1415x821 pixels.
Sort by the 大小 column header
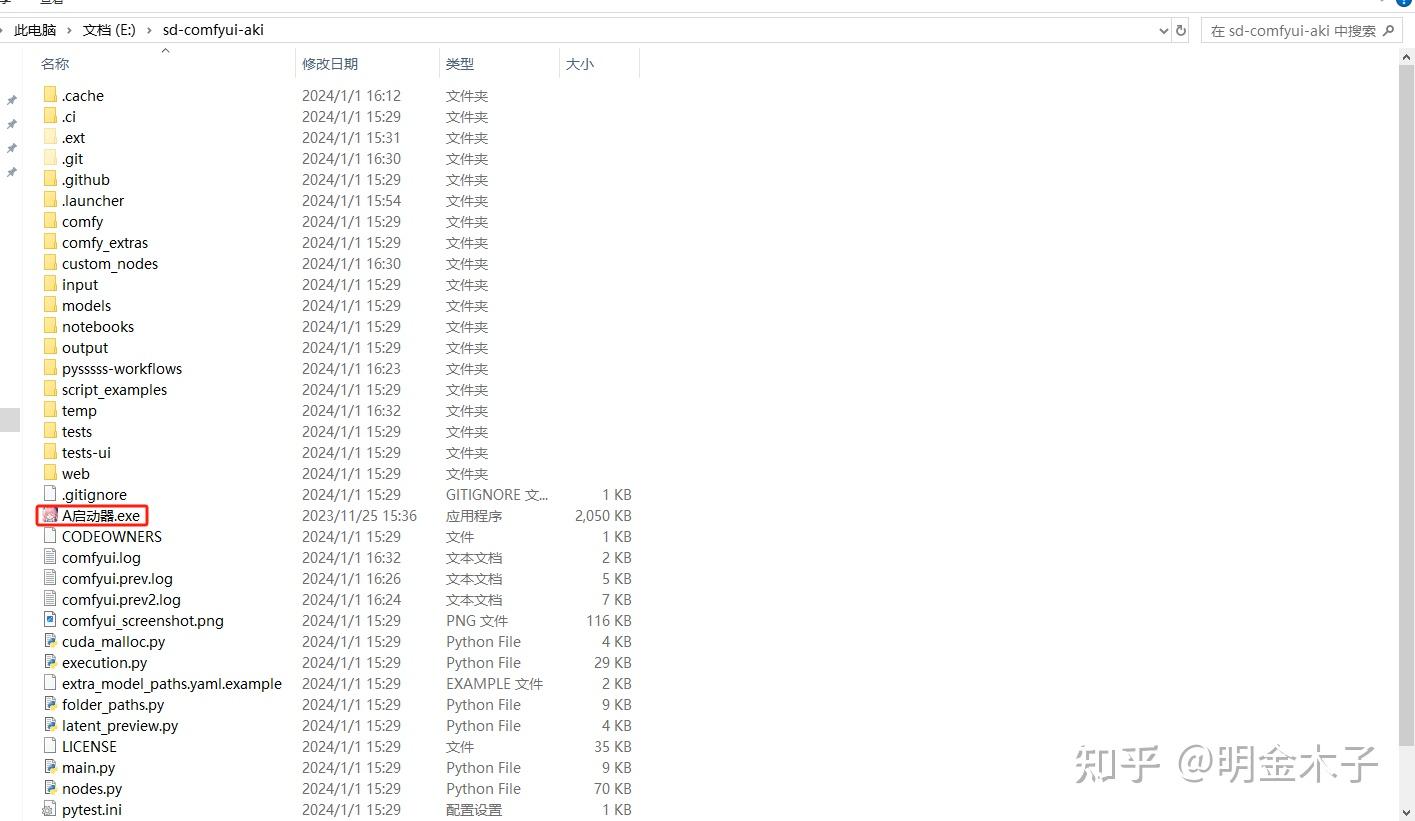coord(580,63)
